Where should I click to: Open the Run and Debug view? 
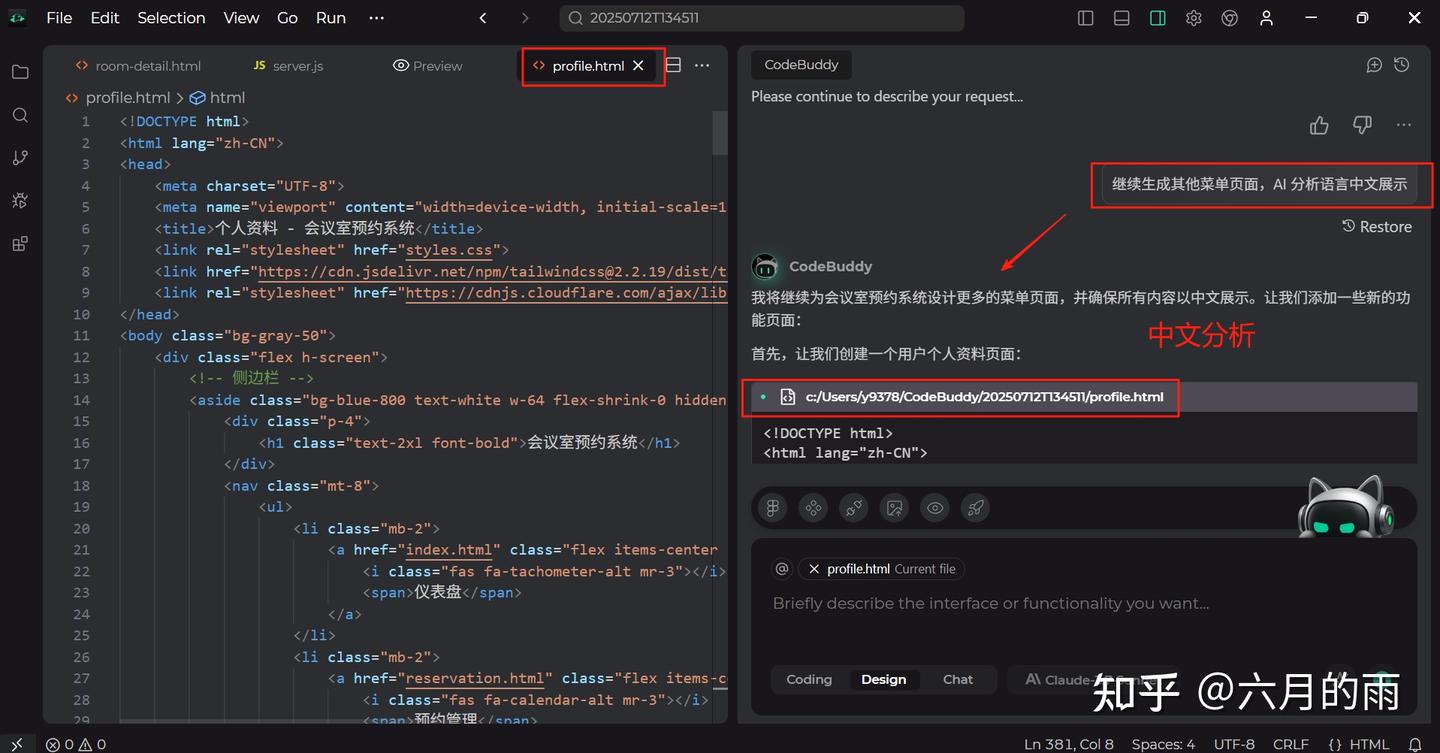tap(20, 201)
